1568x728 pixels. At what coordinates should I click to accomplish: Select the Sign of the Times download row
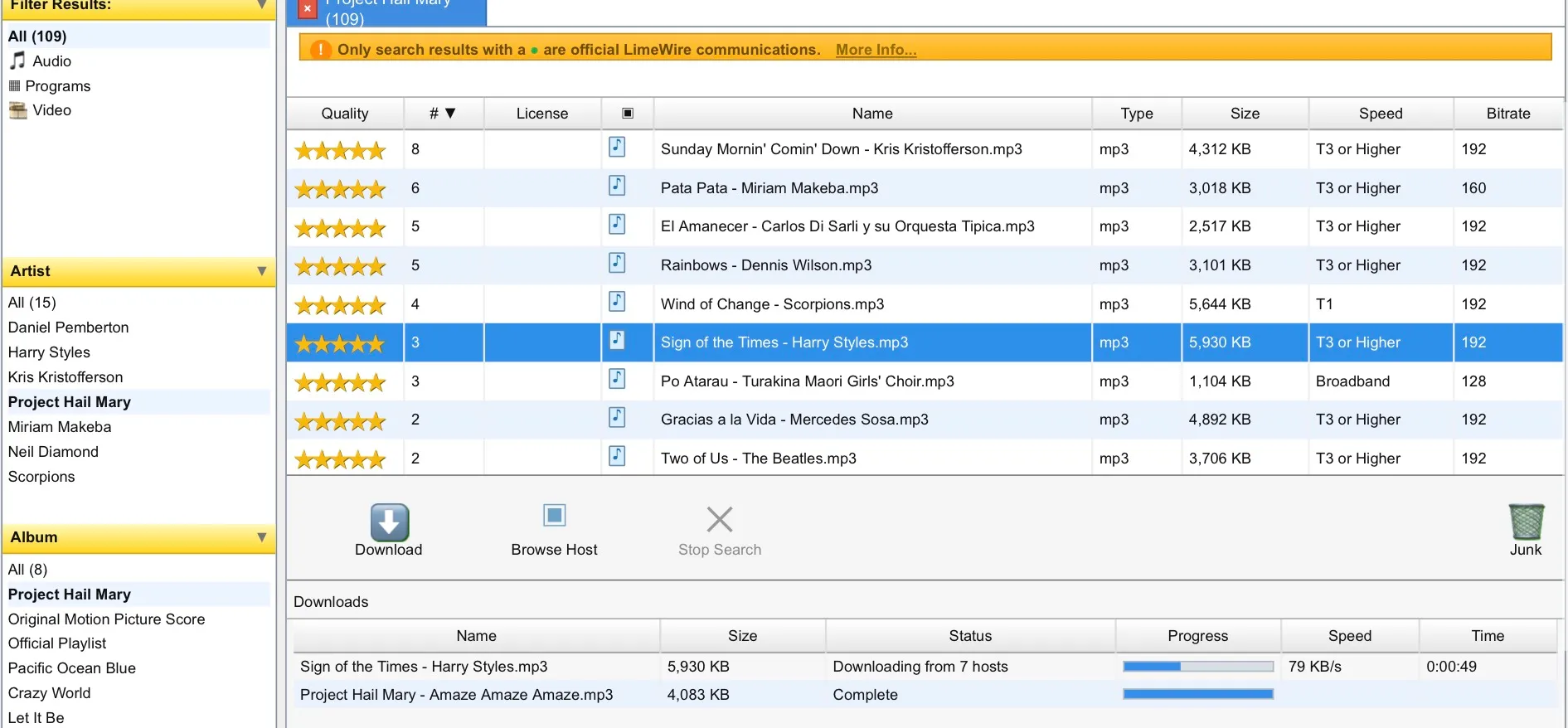point(925,667)
